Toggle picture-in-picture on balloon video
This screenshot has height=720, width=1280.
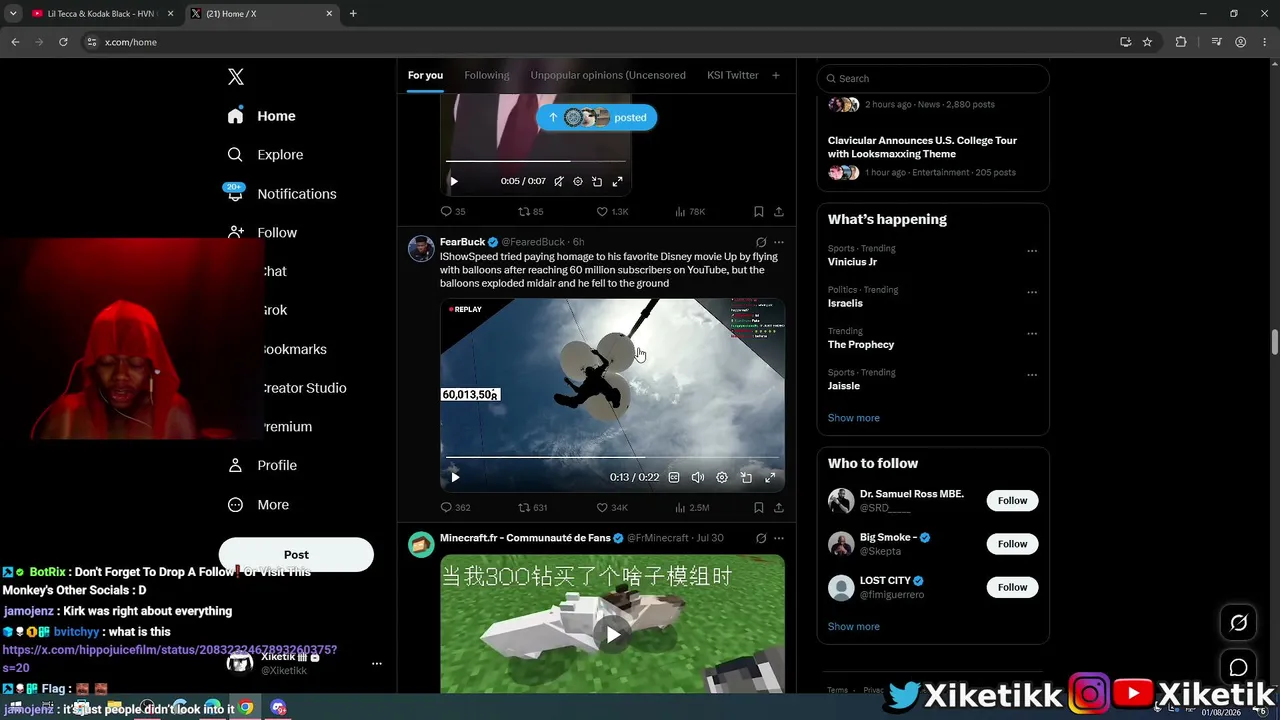click(x=746, y=477)
